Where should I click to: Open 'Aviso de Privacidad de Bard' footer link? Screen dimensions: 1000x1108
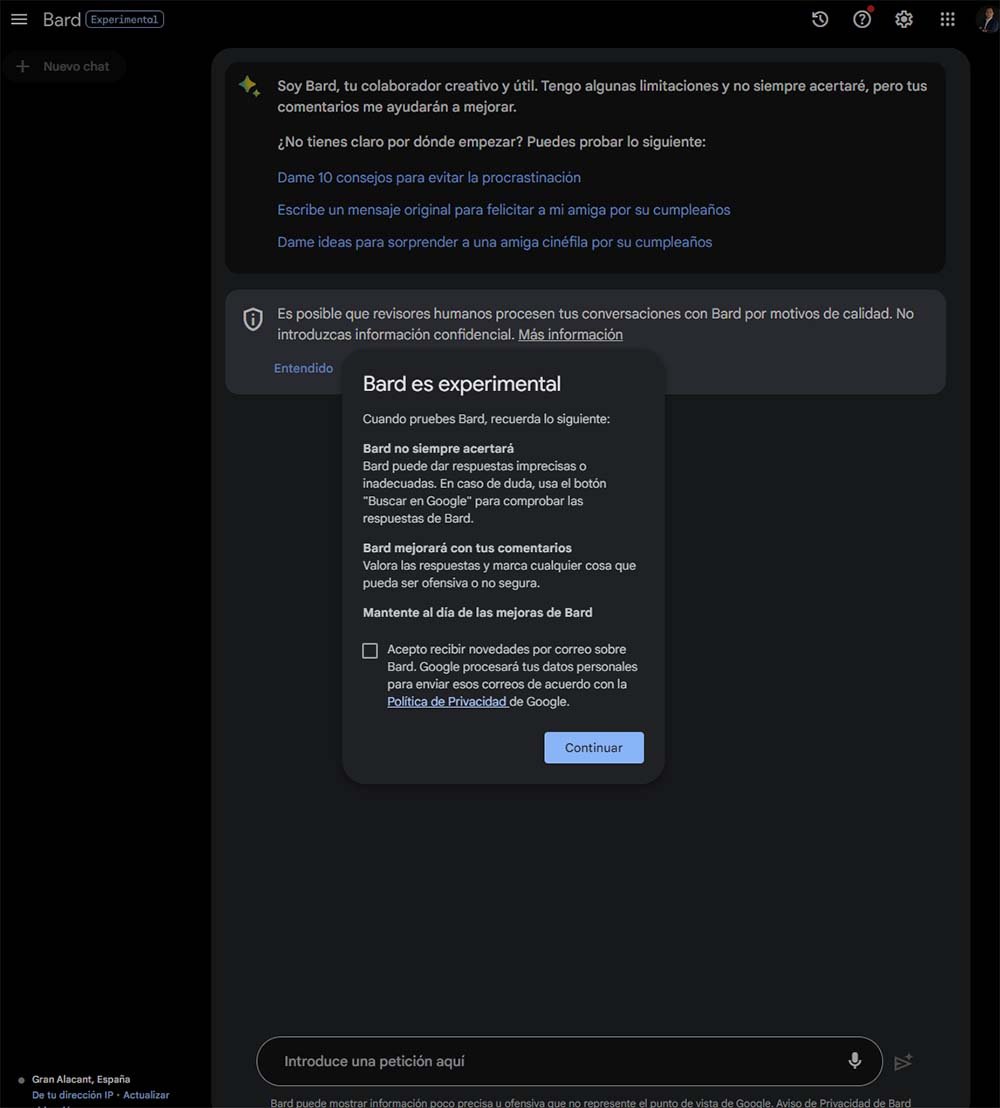point(843,1102)
